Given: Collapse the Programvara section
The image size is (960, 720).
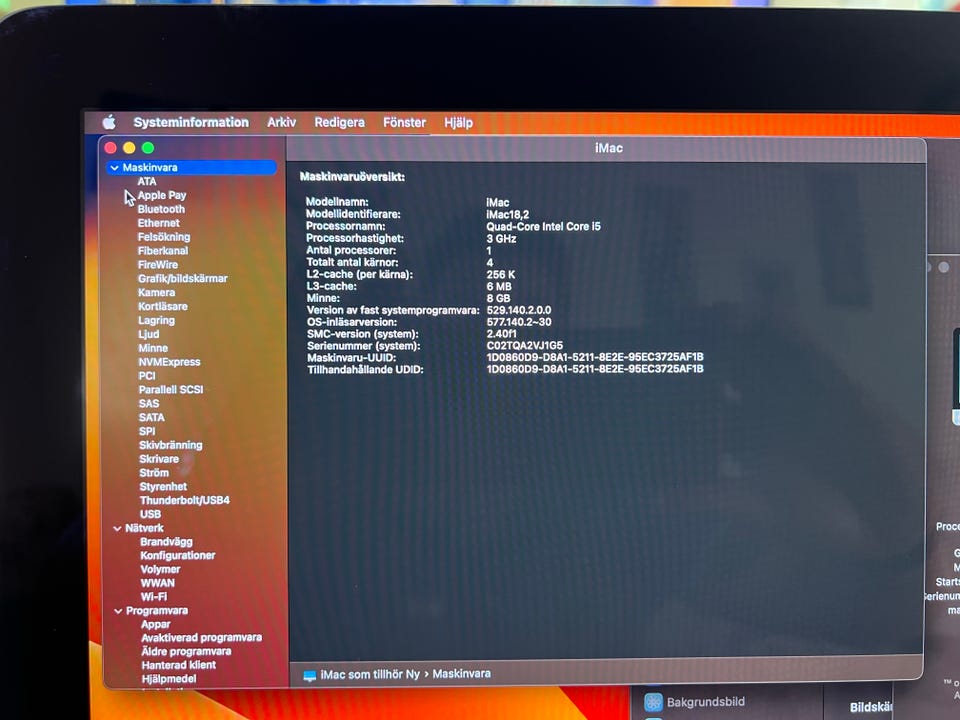Looking at the screenshot, I should tap(118, 610).
